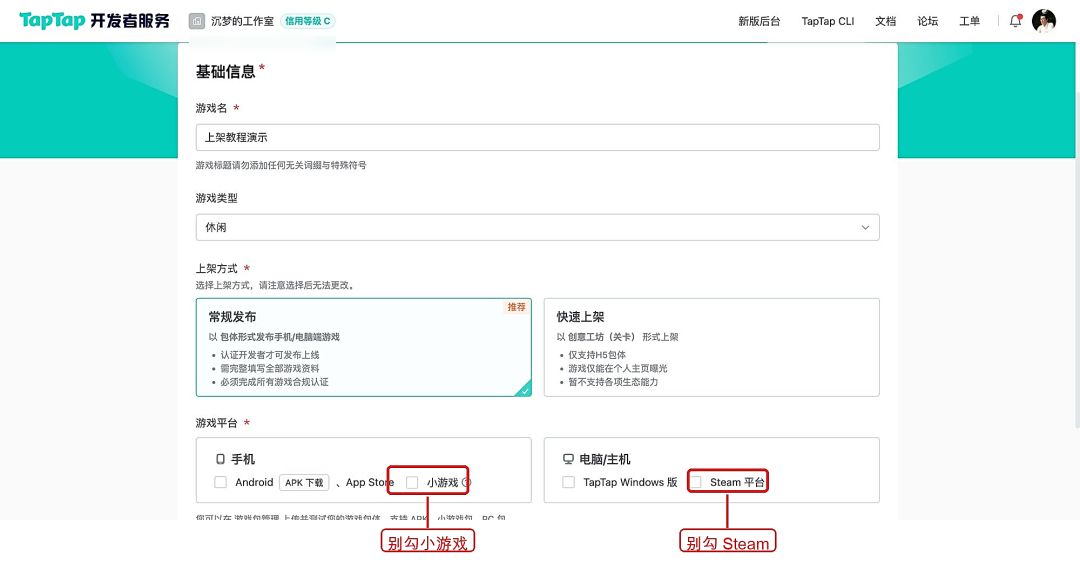Image resolution: width=1080 pixels, height=563 pixels.
Task: Click the 游戏名 input field
Action: [537, 137]
